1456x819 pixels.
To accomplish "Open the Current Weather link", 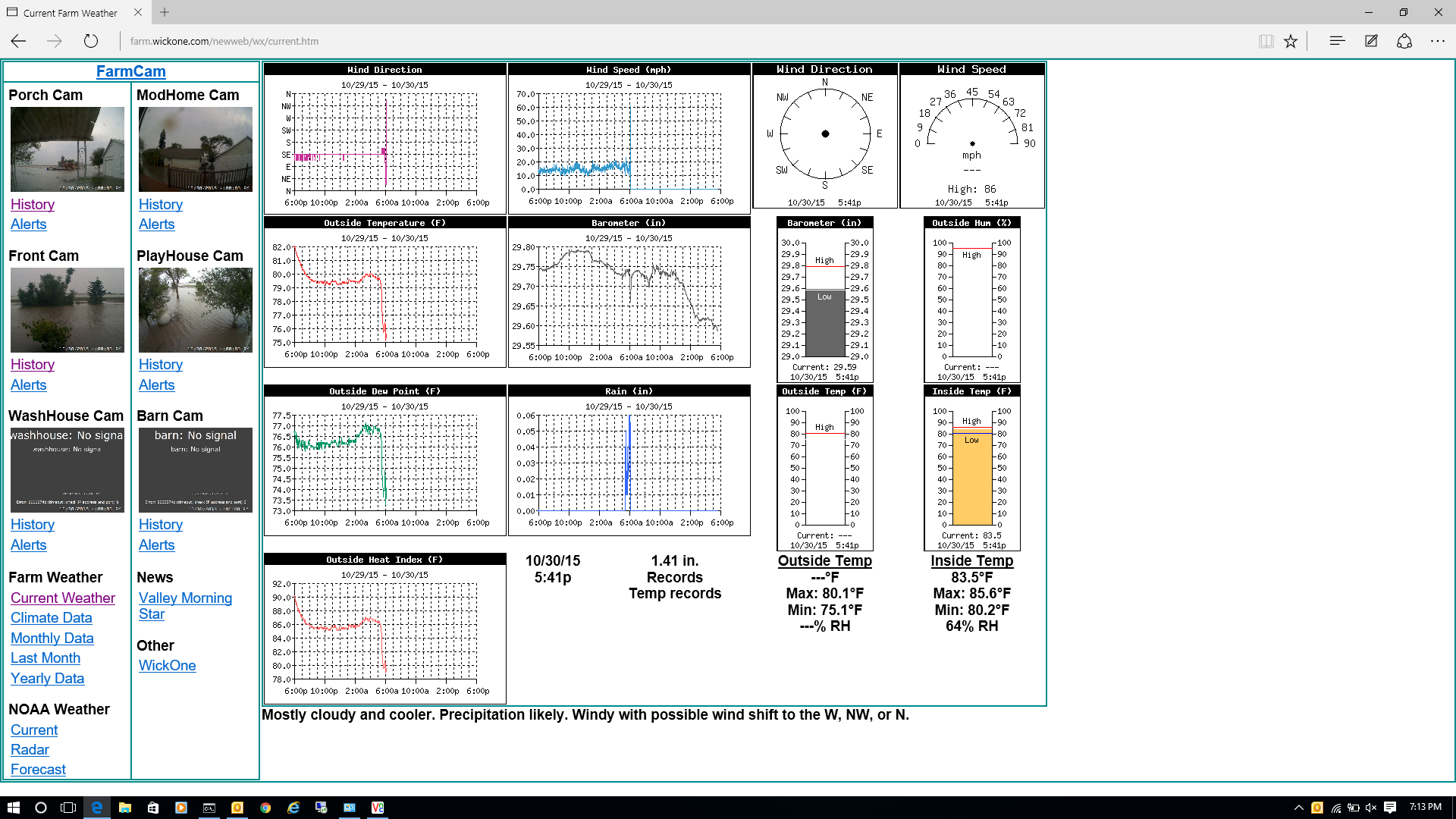I will (x=63, y=598).
